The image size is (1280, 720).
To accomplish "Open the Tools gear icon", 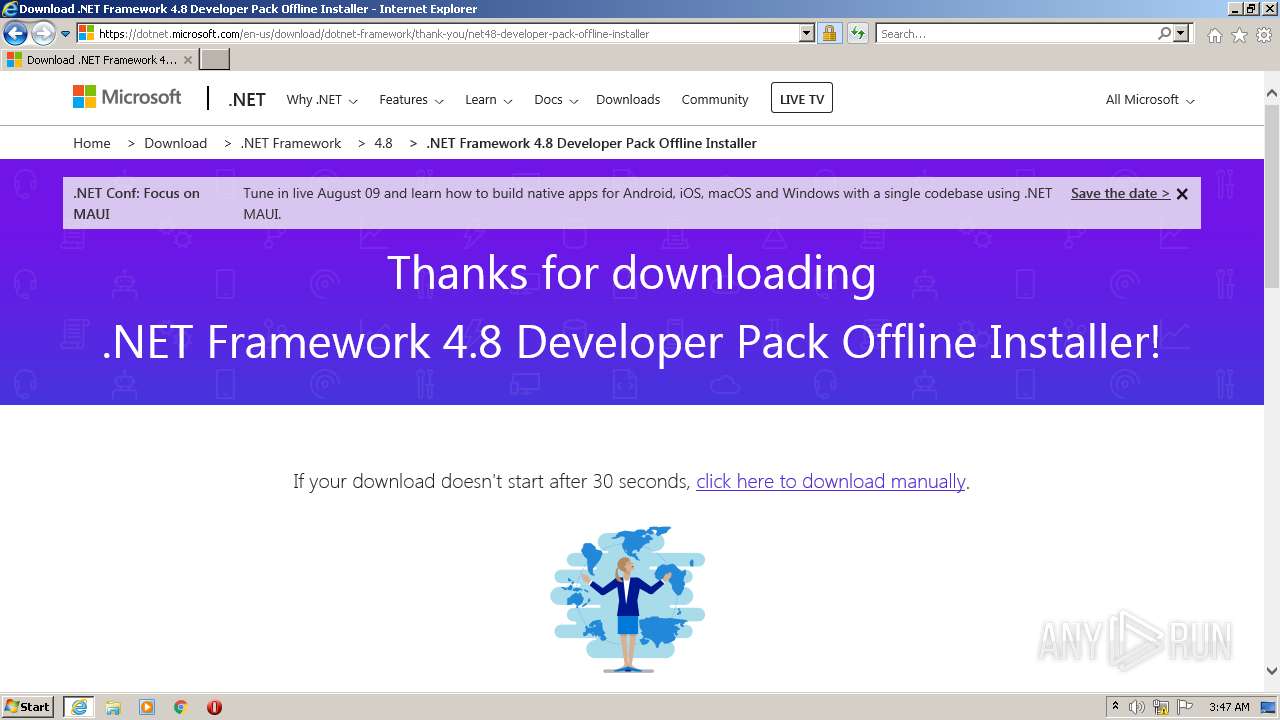I will (x=1264, y=35).
